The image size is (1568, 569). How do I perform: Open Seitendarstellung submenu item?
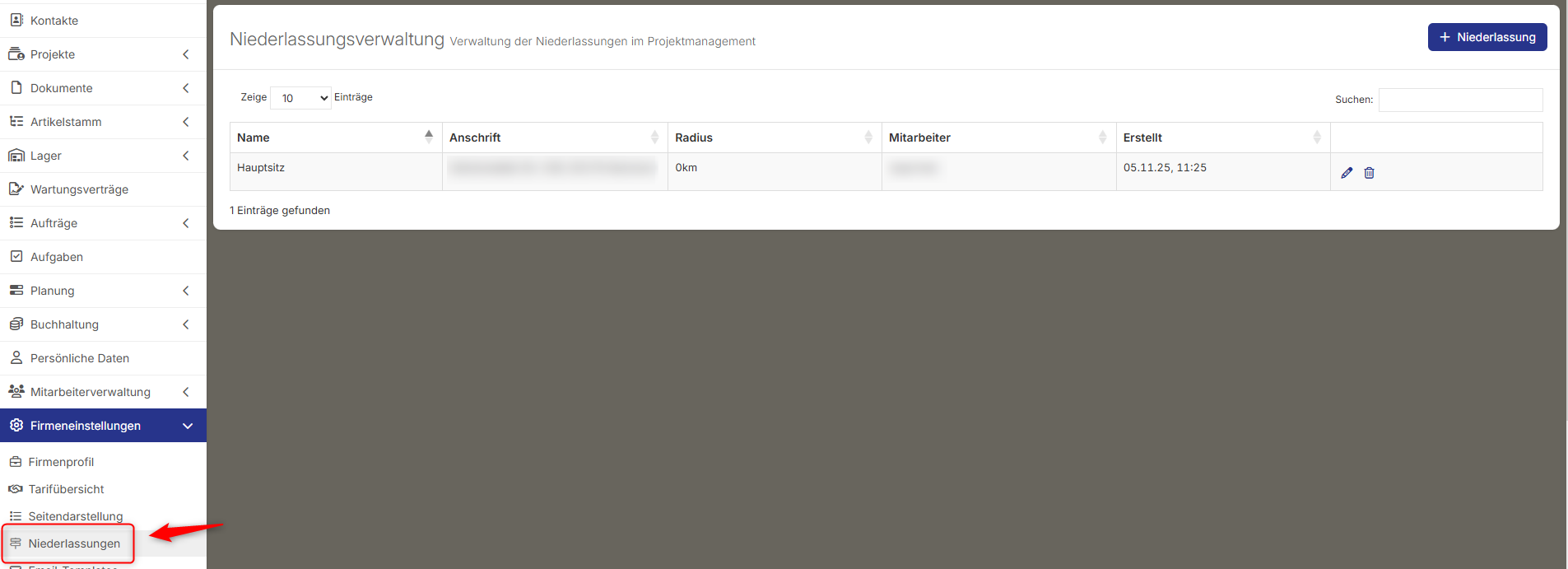coord(103,516)
